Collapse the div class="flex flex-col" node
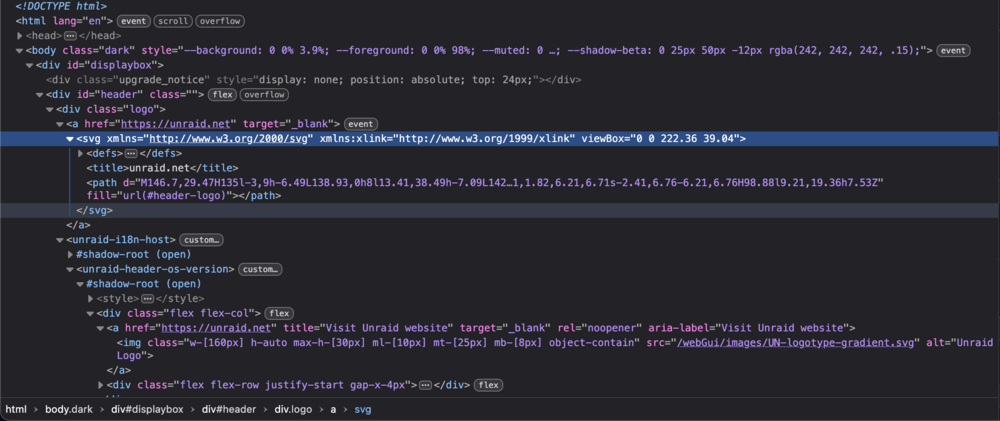Viewport: 1000px width, 421px height. point(91,313)
